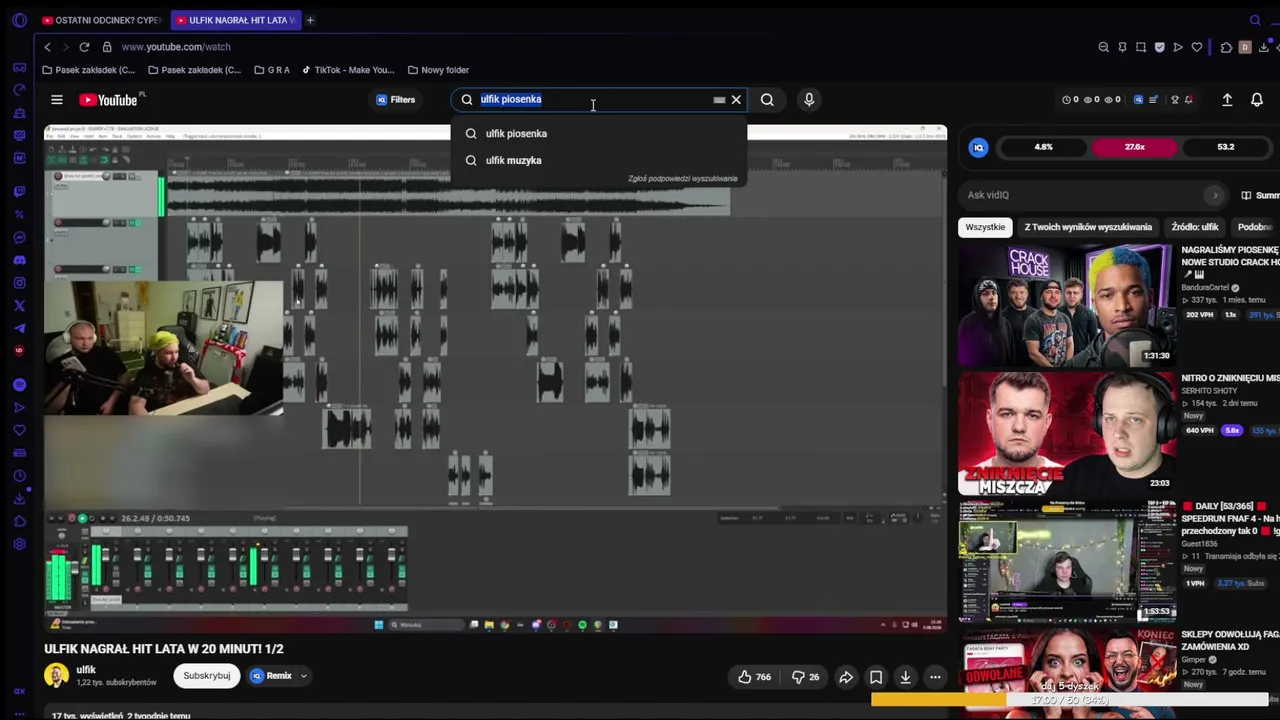The width and height of the screenshot is (1280, 720).
Task: Open the Opera menu logo button
Action: coord(19,20)
